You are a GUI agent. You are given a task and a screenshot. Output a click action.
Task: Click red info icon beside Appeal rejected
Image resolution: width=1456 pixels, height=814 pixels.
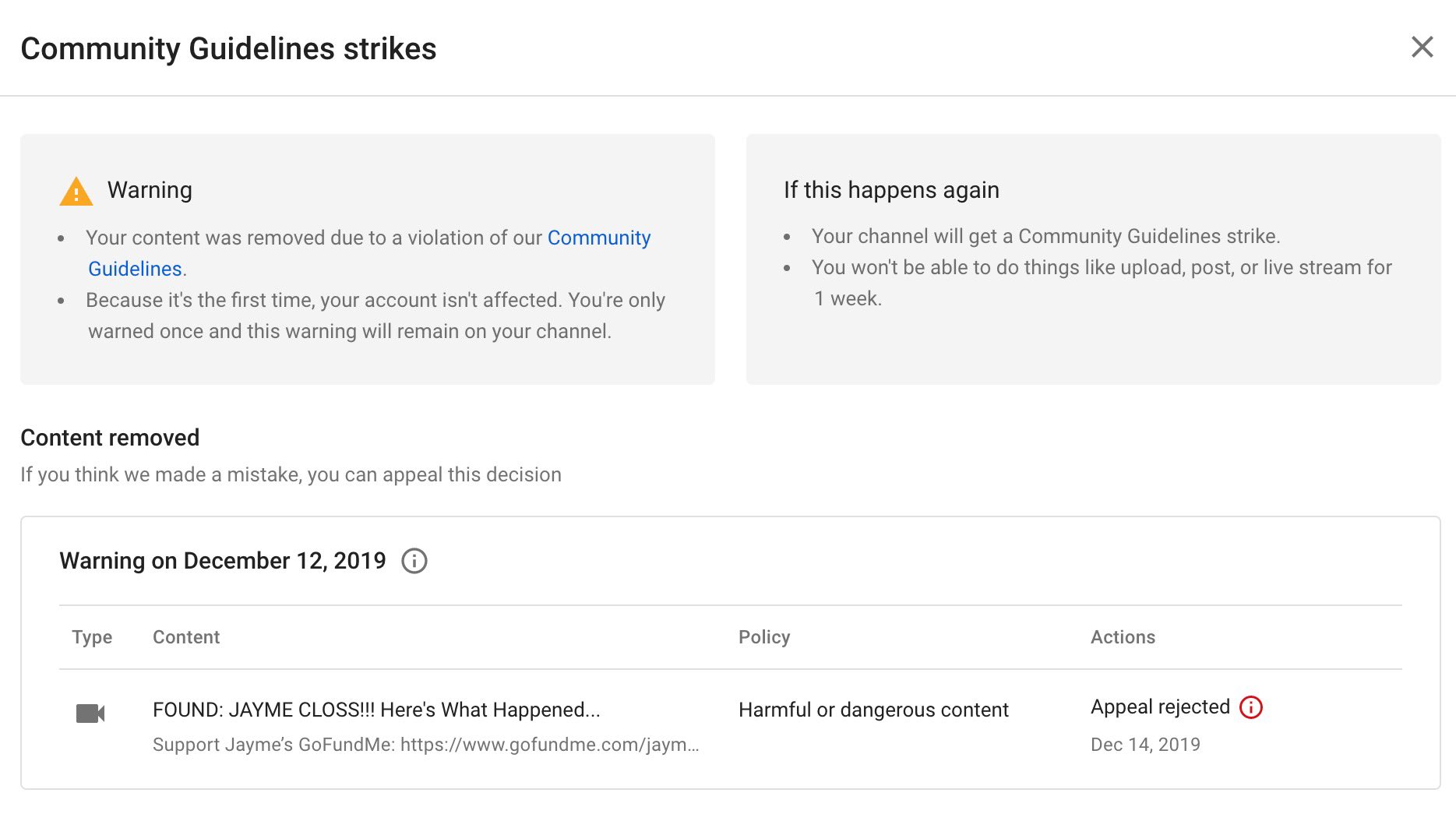pos(1251,707)
